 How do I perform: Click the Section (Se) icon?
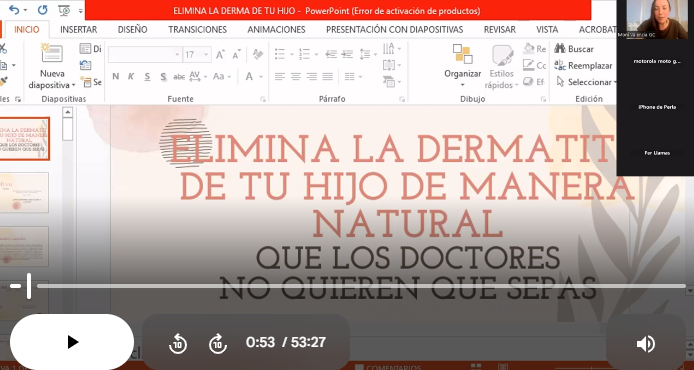(86, 81)
